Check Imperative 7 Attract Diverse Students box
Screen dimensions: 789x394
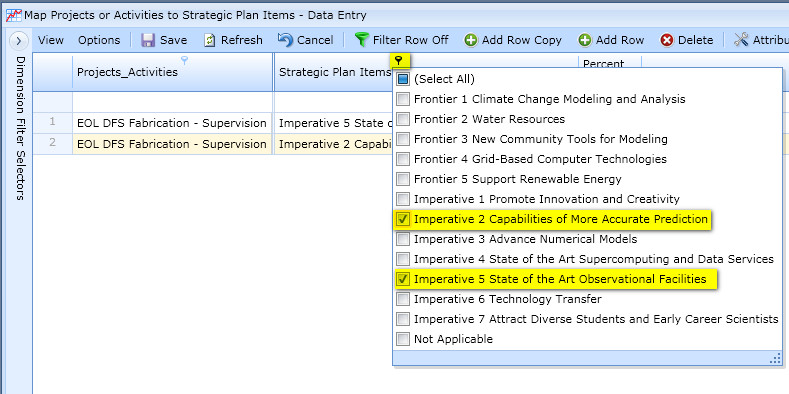click(403, 319)
